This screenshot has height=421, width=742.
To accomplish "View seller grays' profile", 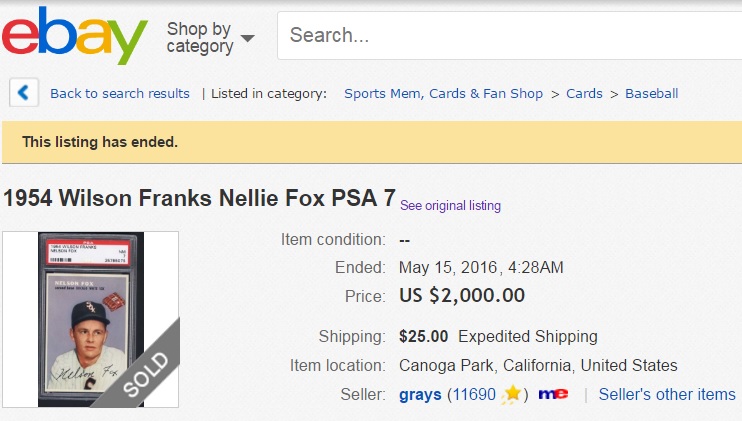I will pos(420,394).
